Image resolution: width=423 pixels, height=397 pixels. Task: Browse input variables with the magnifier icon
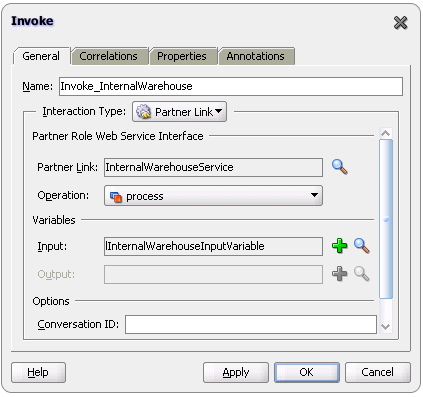[361, 246]
